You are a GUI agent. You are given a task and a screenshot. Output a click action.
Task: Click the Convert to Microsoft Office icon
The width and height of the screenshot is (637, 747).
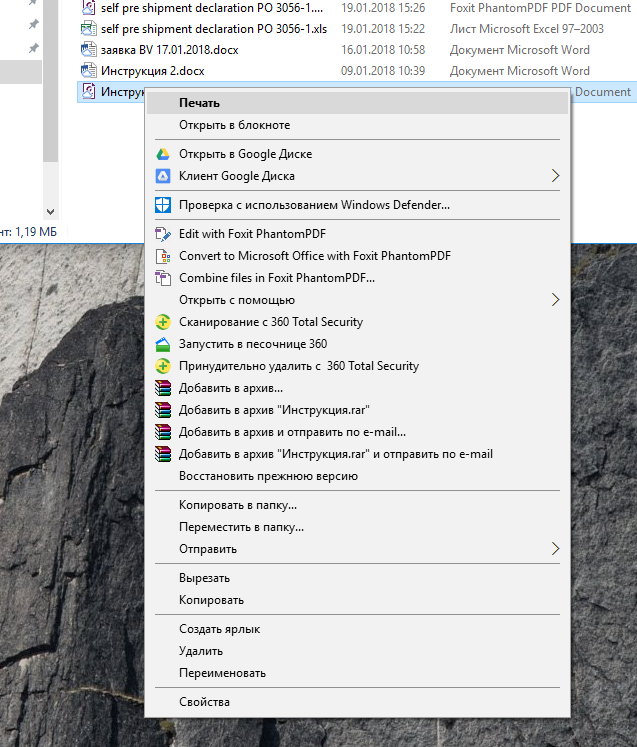(x=163, y=256)
